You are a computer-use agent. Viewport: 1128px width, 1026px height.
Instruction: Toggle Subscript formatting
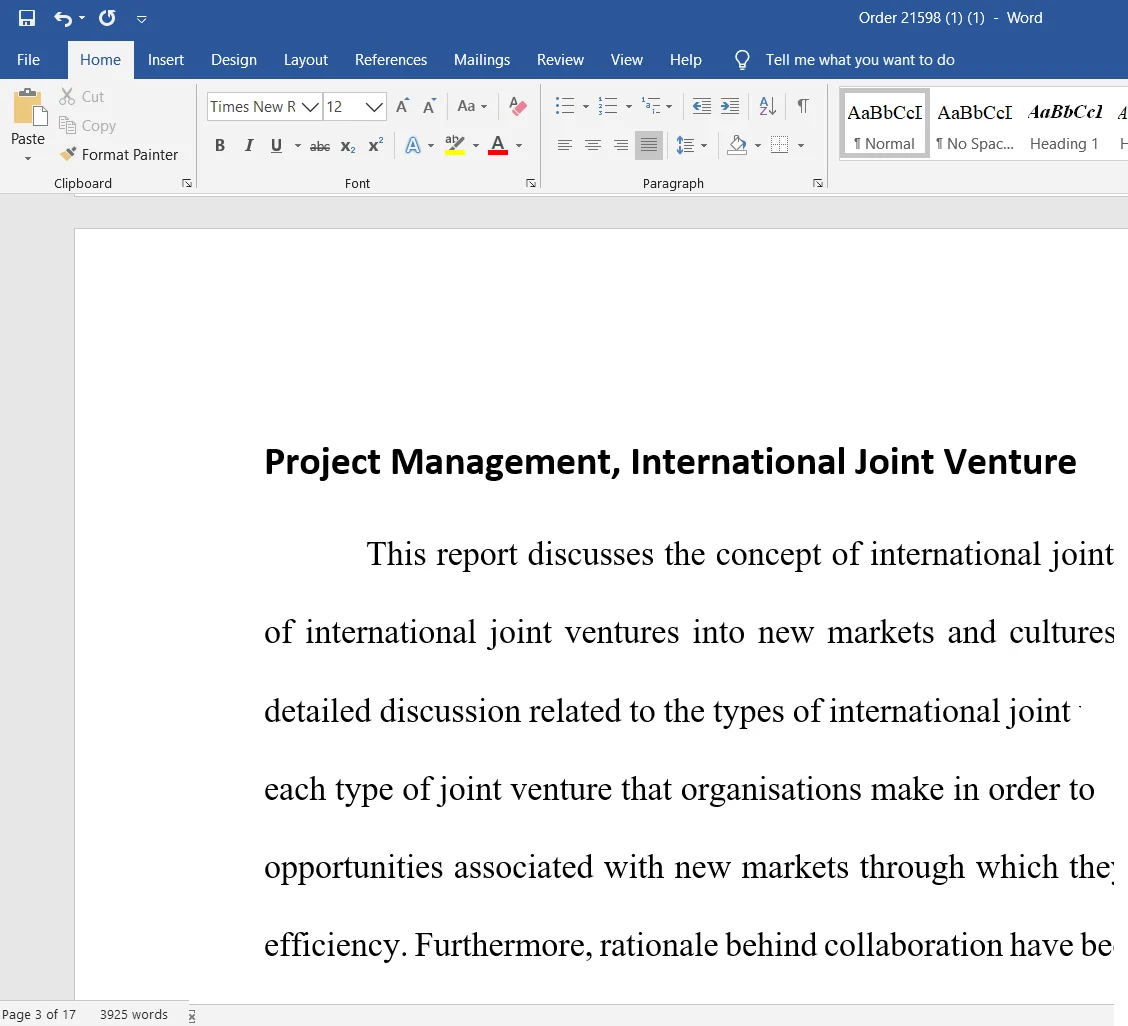[x=348, y=146]
